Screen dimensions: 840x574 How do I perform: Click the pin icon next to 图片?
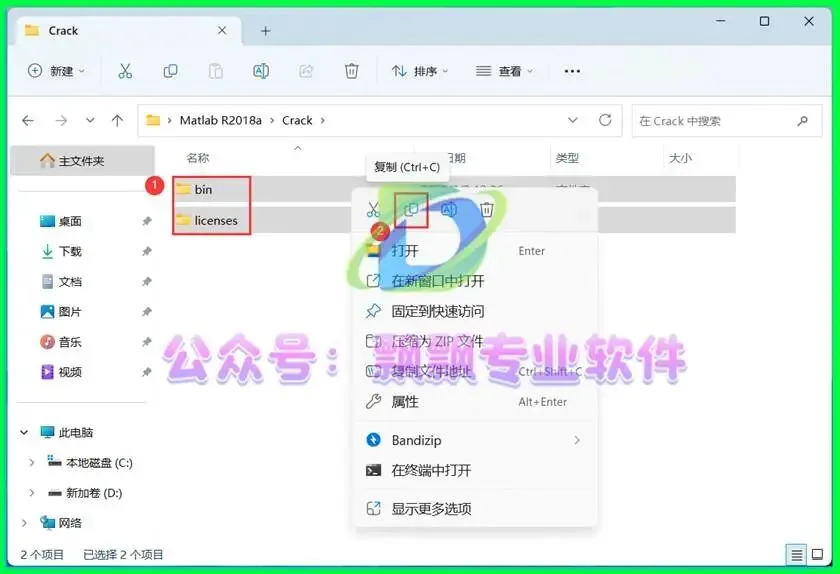146,311
